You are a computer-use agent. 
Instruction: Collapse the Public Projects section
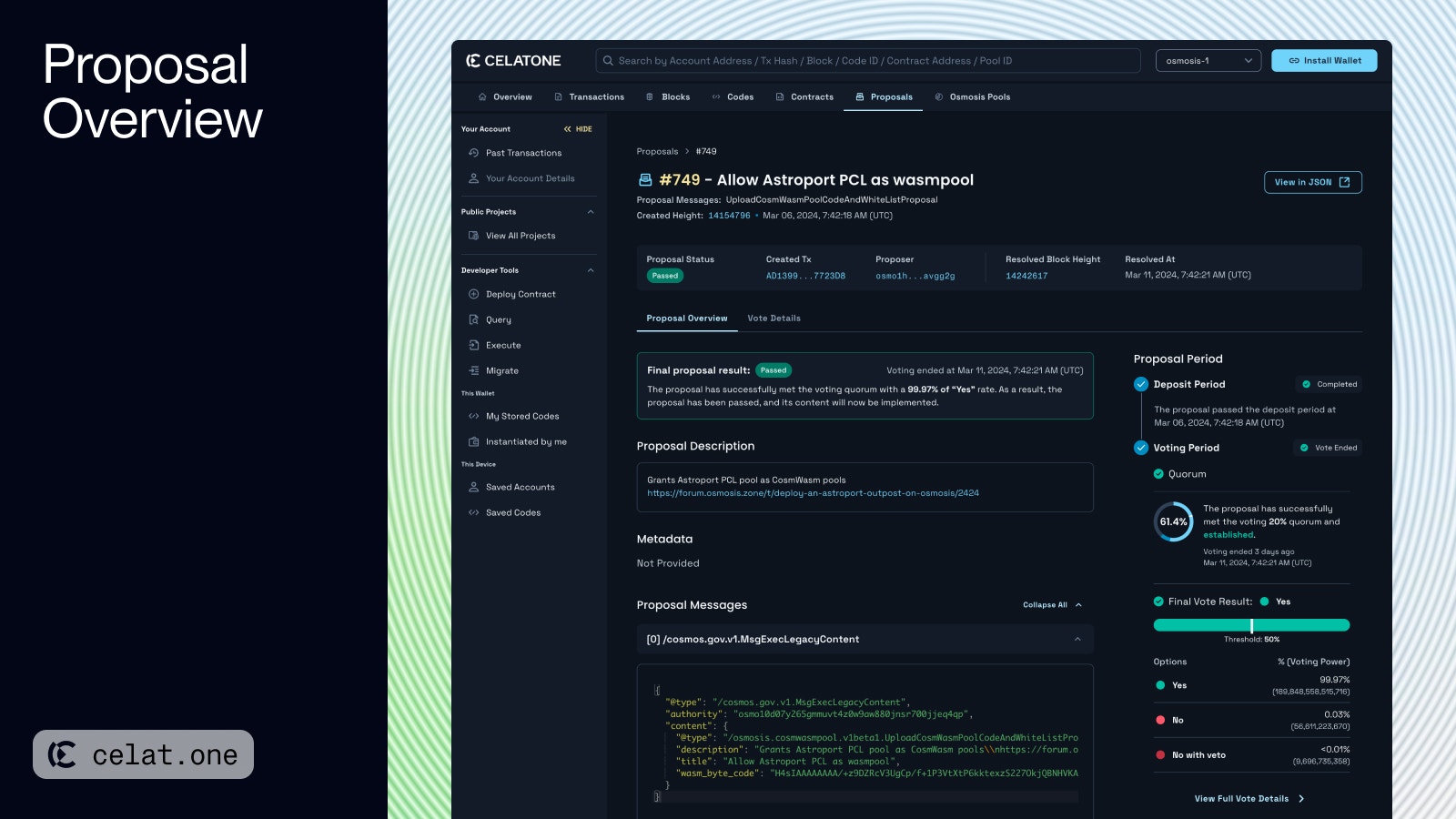click(x=591, y=212)
